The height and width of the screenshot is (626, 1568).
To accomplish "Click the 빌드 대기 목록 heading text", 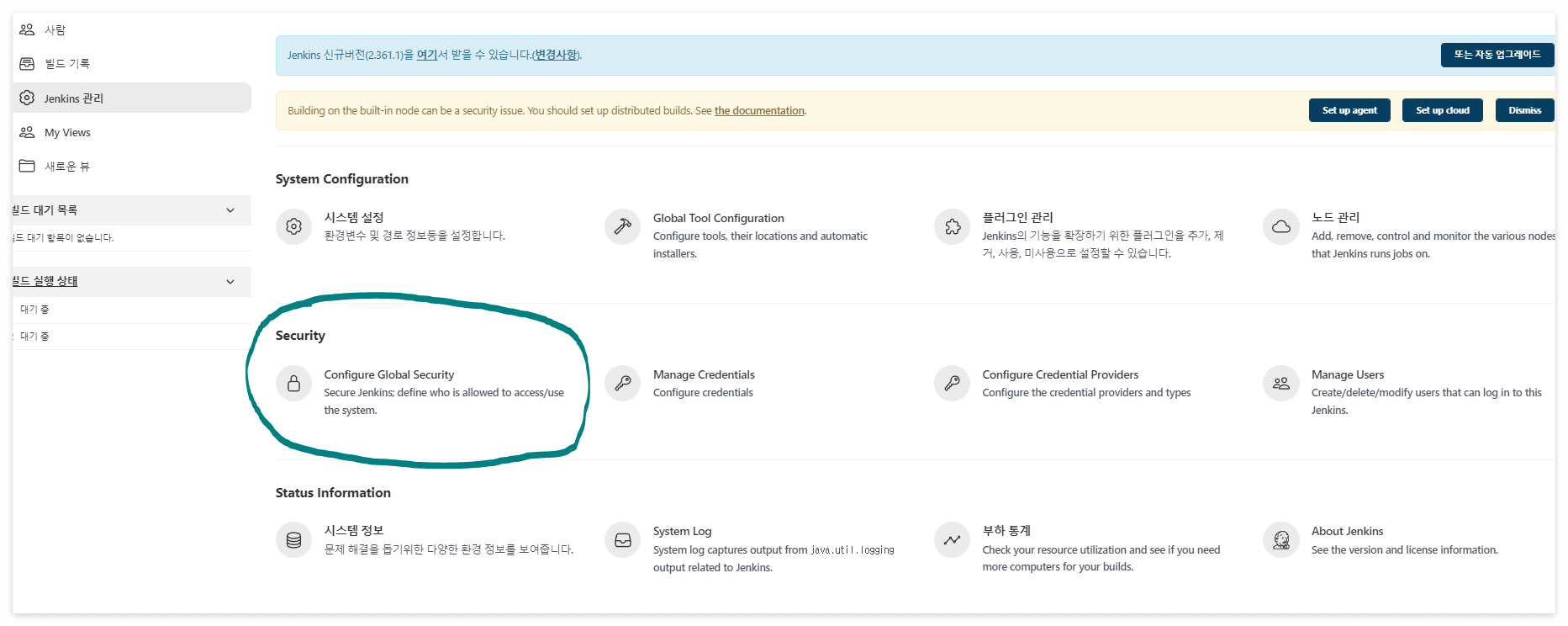I will (45, 210).
